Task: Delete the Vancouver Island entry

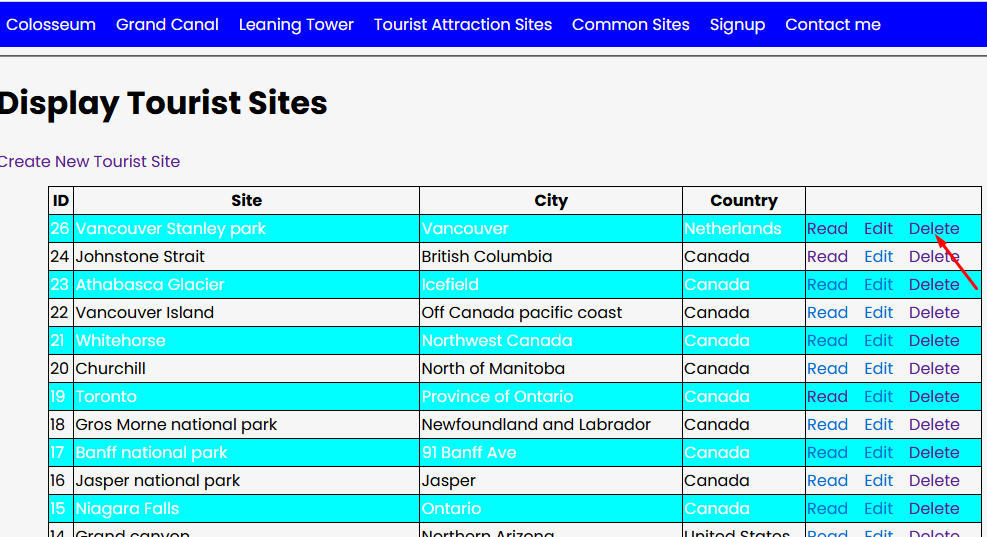Action: coord(933,313)
